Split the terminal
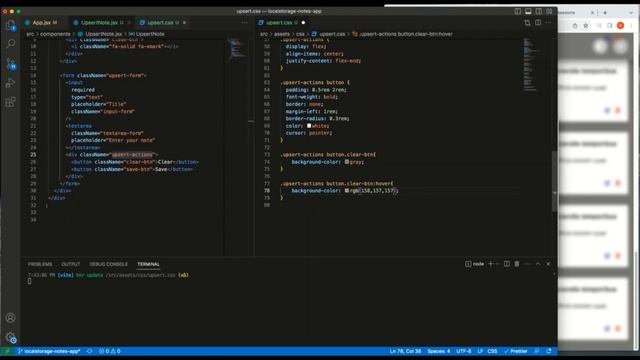 507,264
